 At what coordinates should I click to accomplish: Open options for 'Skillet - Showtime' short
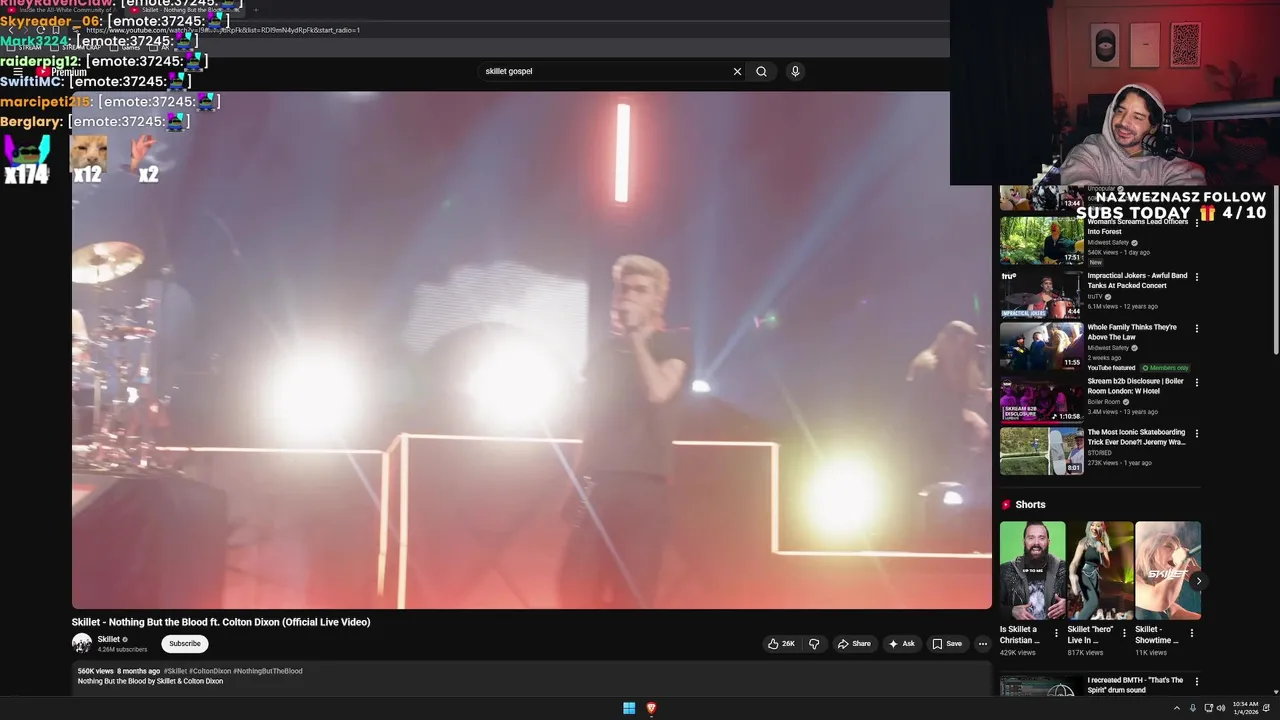pyautogui.click(x=1191, y=633)
